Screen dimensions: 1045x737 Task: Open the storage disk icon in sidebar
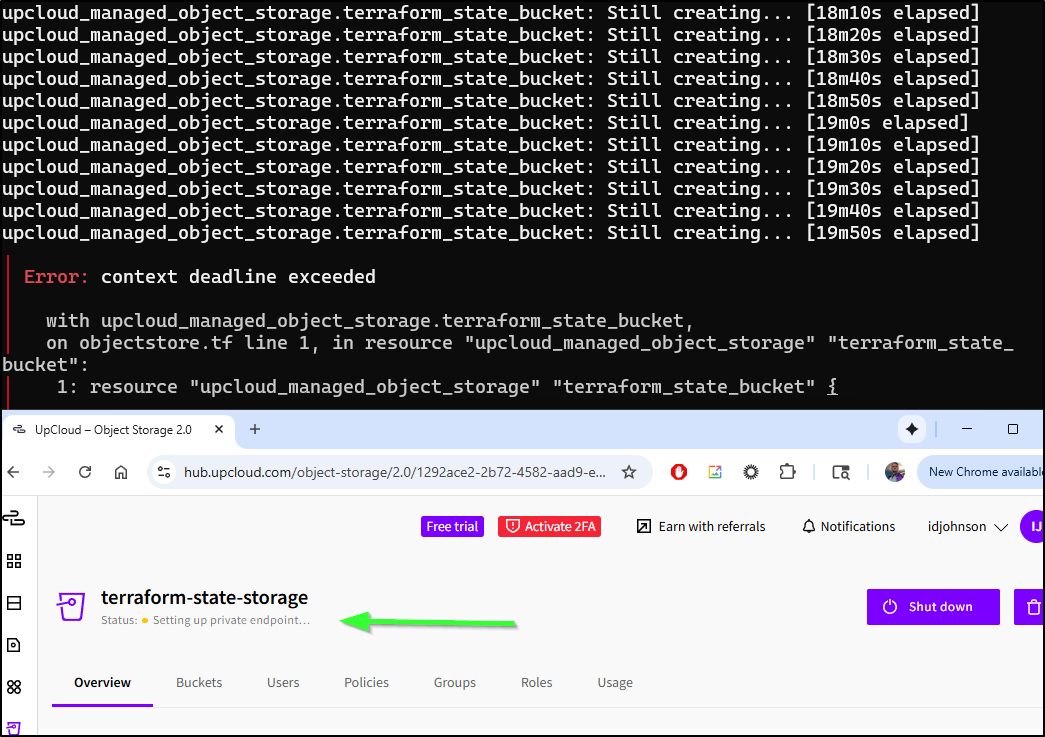[x=14, y=645]
